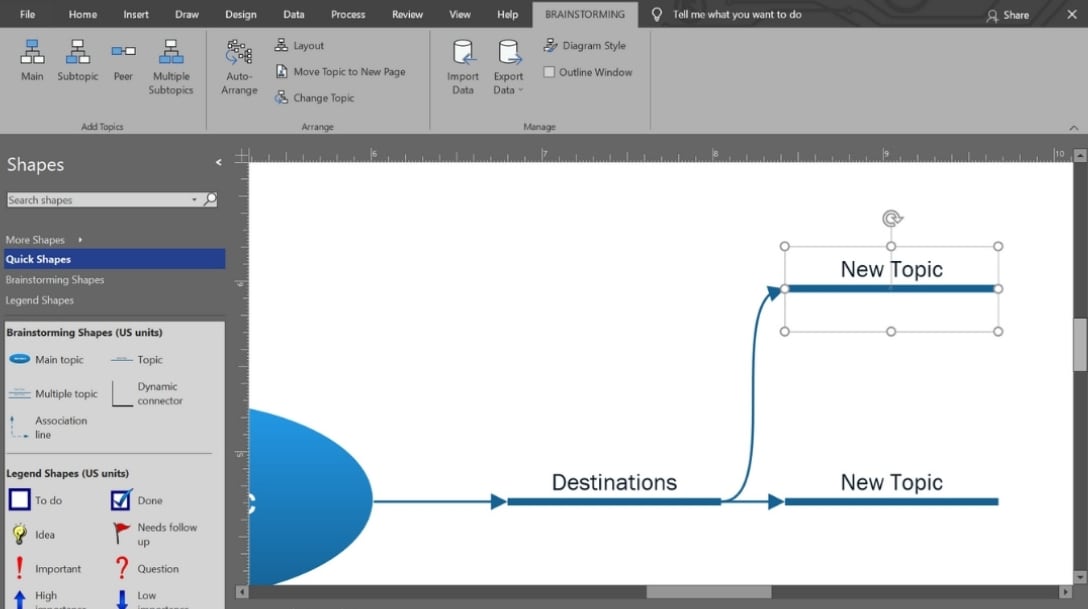The height and width of the screenshot is (609, 1088).
Task: Enable Outline Window checkbox
Action: 549,71
